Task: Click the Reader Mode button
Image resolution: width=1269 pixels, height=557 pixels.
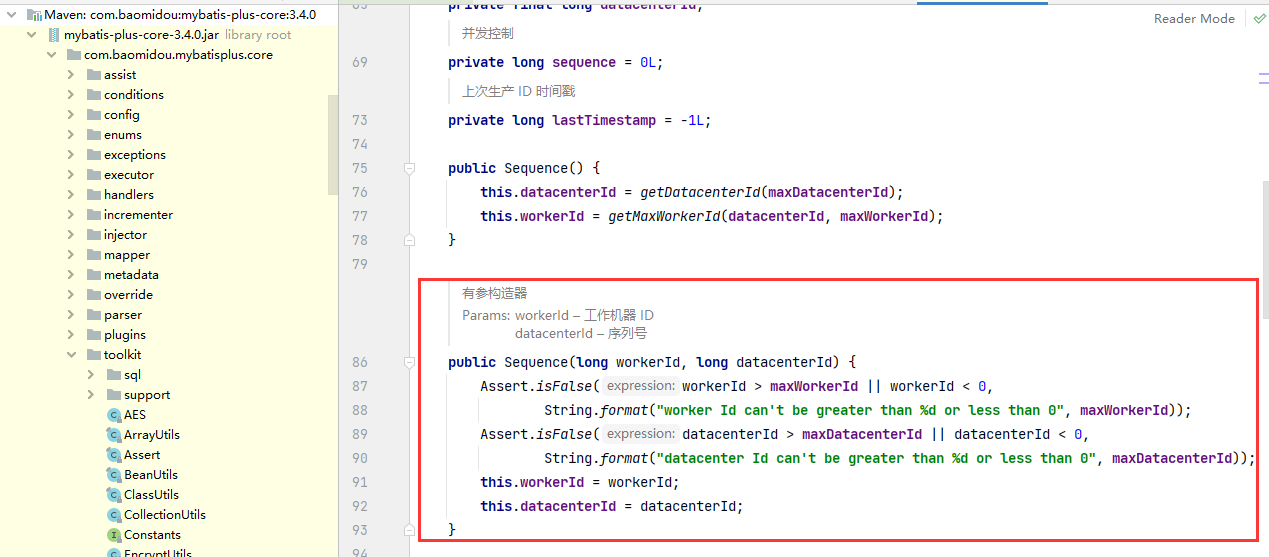Action: [x=1194, y=19]
